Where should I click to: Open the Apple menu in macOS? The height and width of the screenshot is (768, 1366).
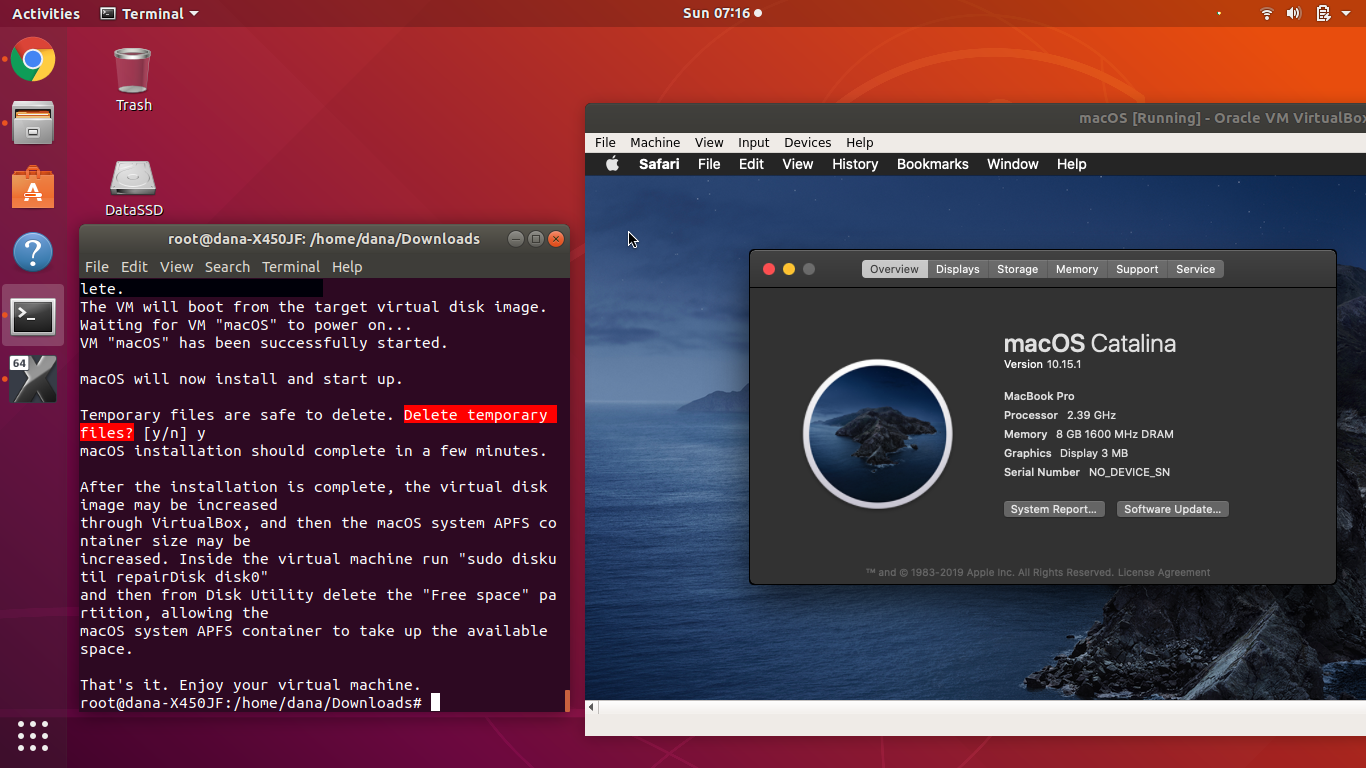(612, 163)
